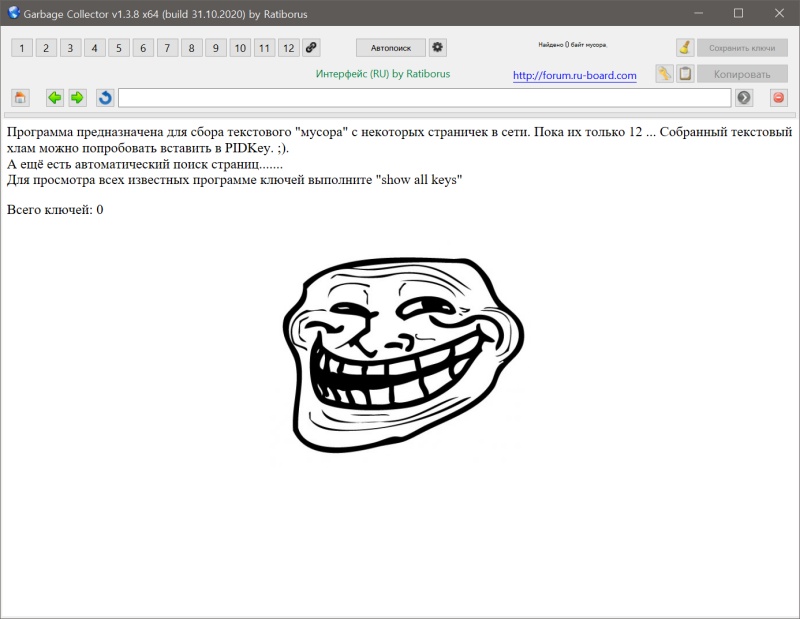Open page number 12

289,48
